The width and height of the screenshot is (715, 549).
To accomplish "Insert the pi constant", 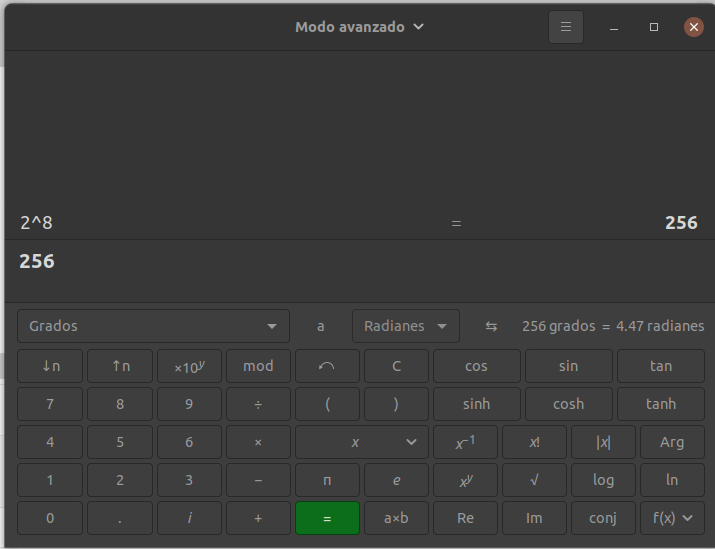I will [327, 480].
